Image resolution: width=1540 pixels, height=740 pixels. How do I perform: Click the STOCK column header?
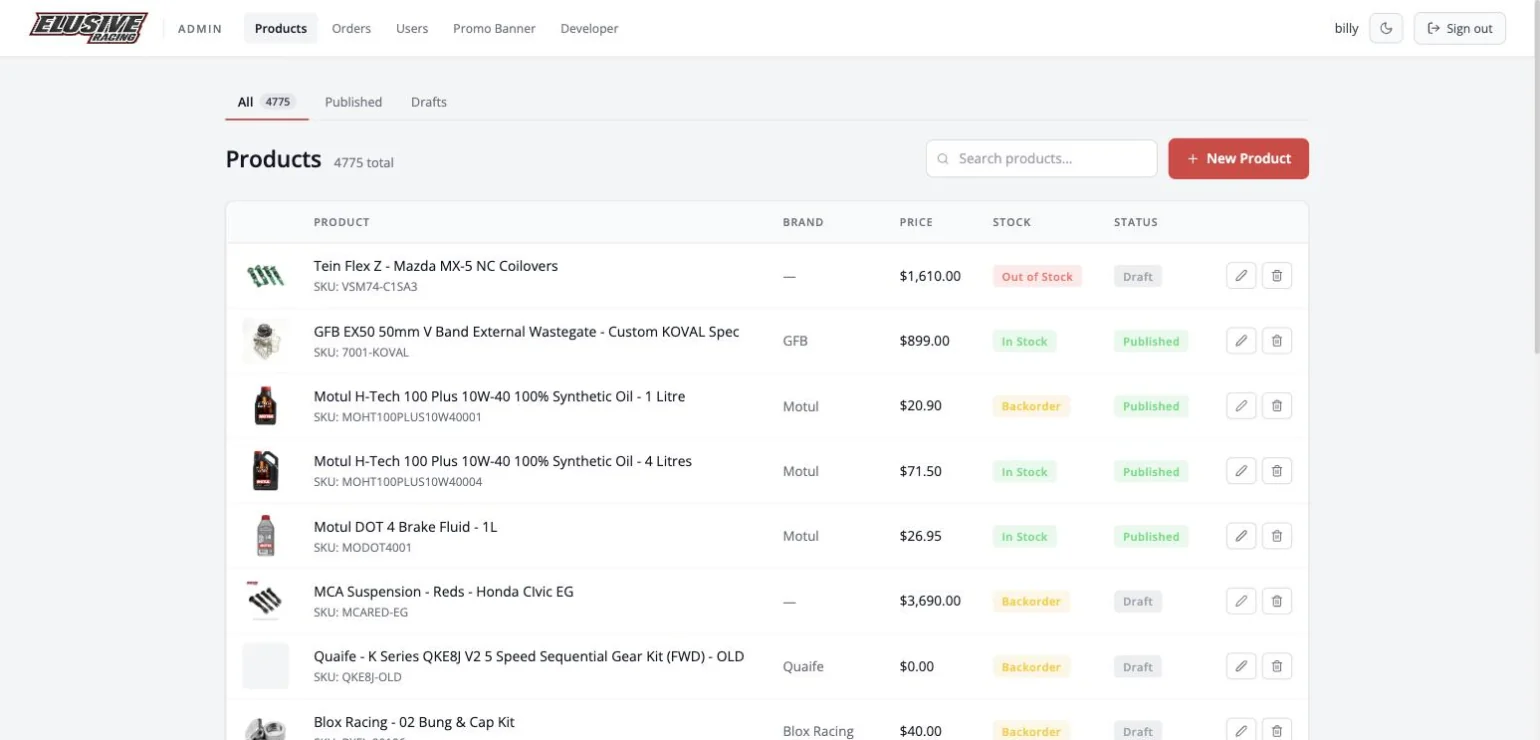[1012, 222]
